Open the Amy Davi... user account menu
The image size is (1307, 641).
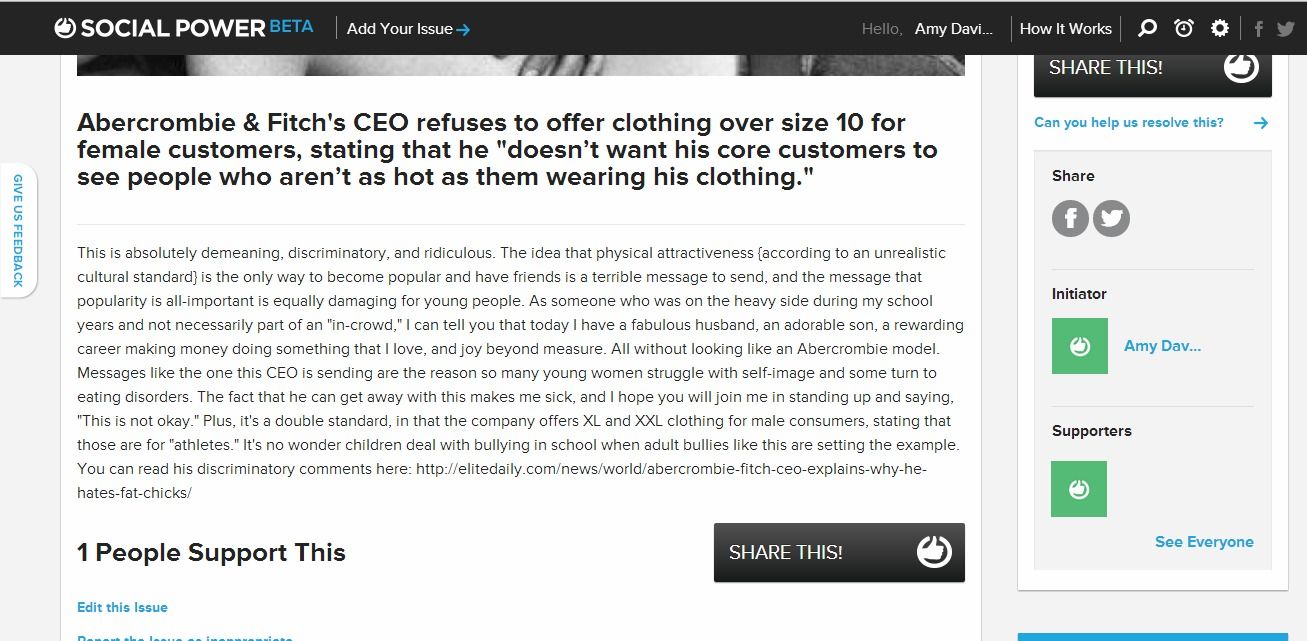click(954, 29)
